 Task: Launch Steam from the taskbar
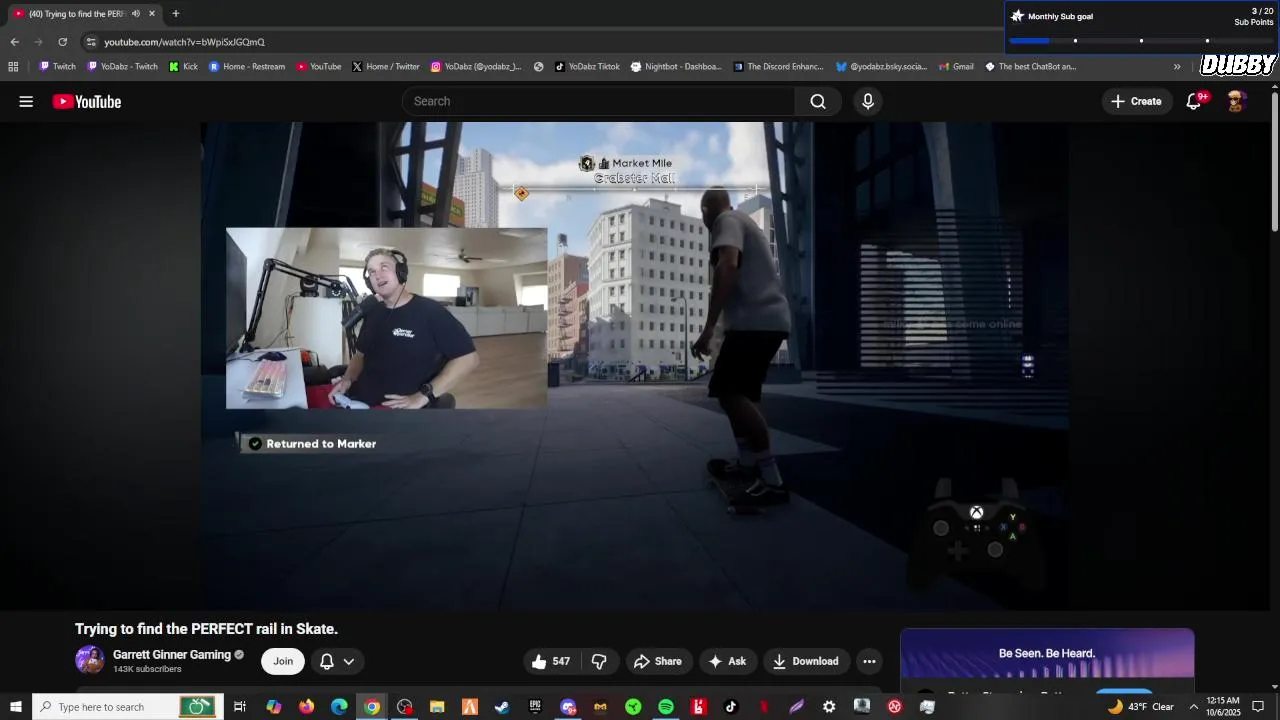click(502, 707)
